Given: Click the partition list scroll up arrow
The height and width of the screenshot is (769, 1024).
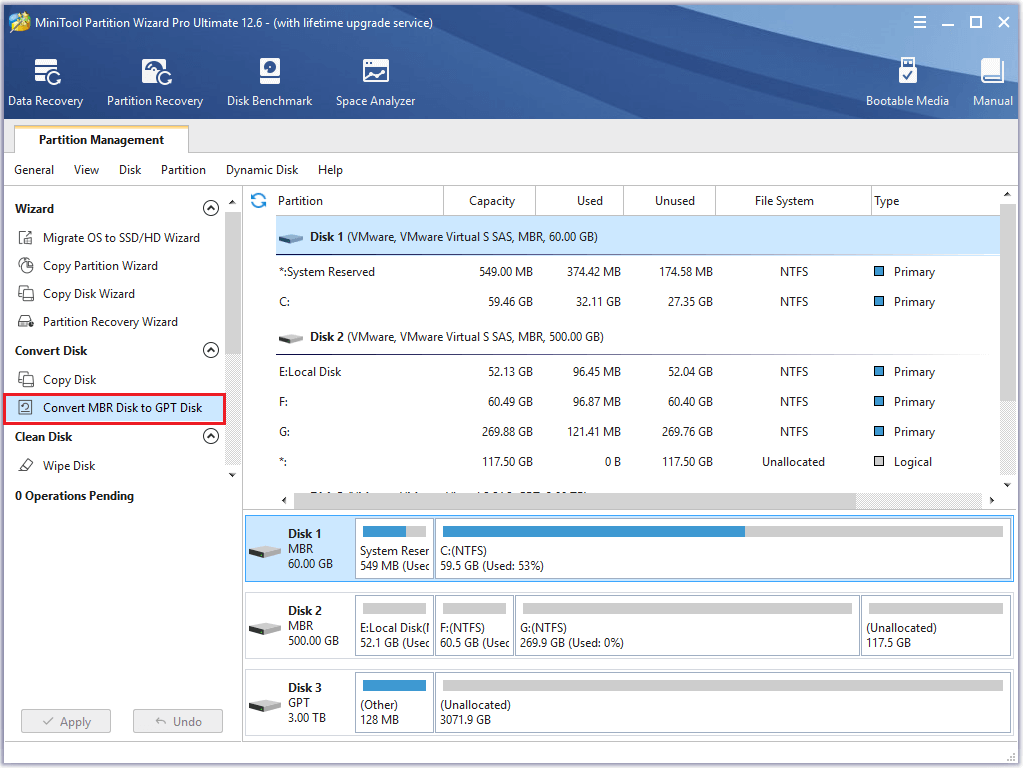Looking at the screenshot, I should [x=1007, y=195].
